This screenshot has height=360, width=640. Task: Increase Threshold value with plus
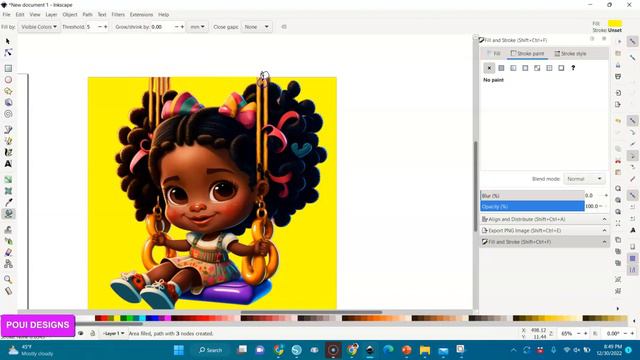pyautogui.click(x=106, y=27)
